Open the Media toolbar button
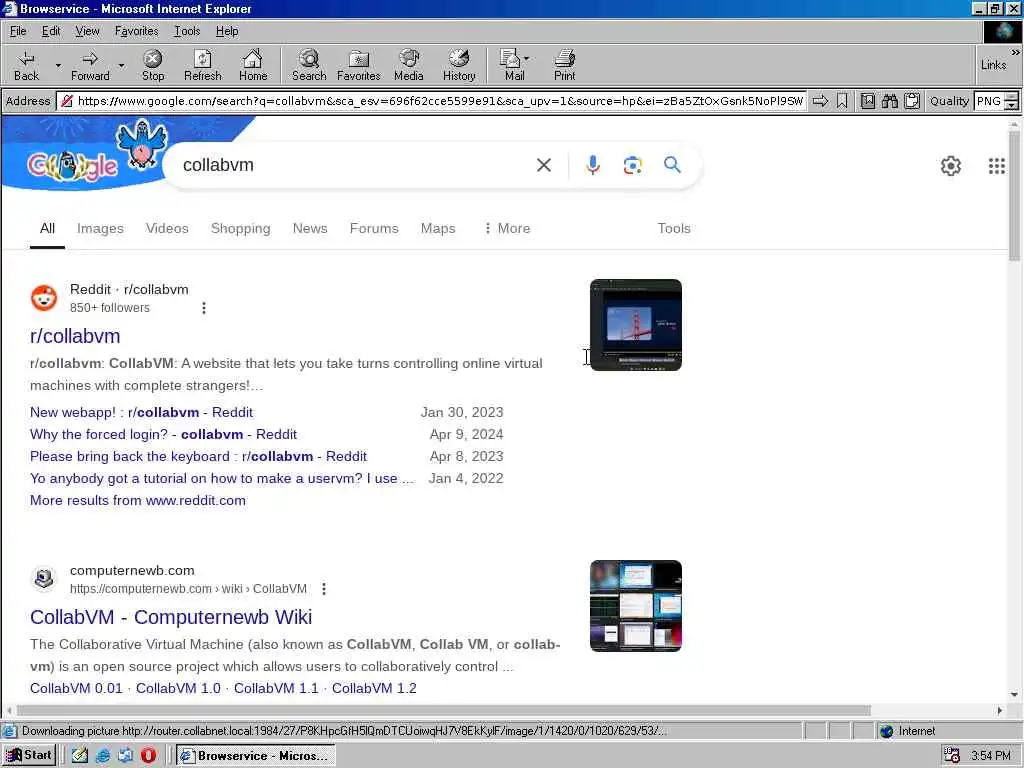This screenshot has width=1024, height=768. 409,65
